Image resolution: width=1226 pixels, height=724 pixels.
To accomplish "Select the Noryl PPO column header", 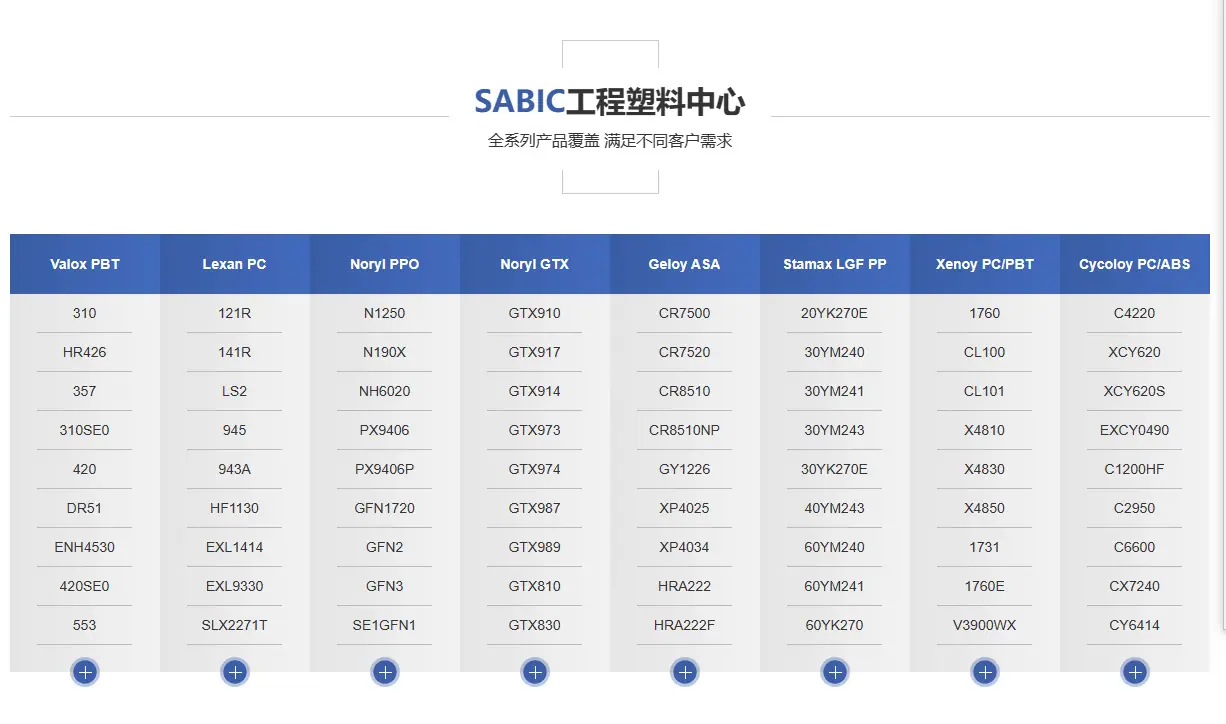I will (385, 264).
